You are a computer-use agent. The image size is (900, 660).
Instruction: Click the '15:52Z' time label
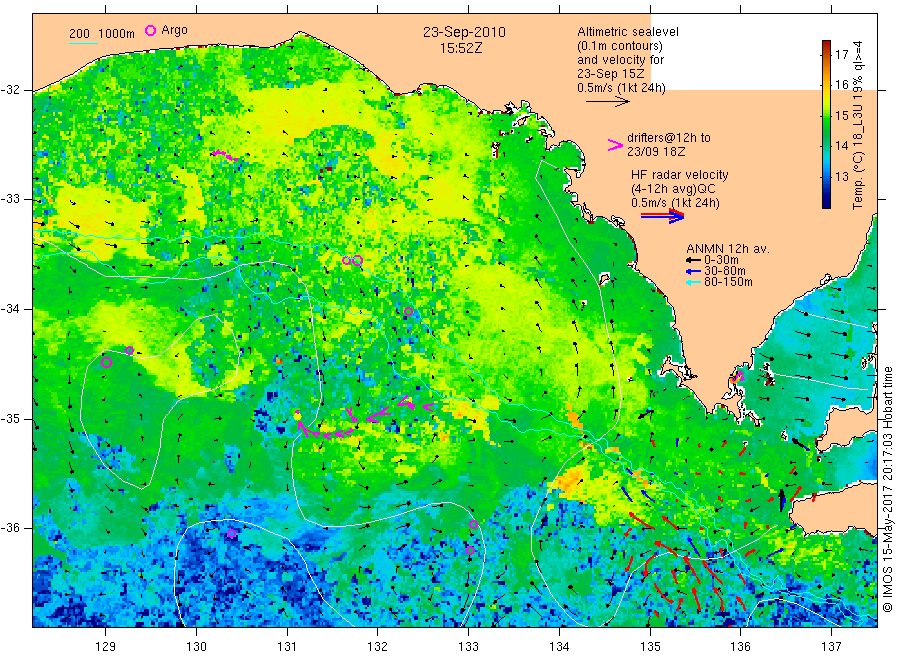click(x=461, y=48)
